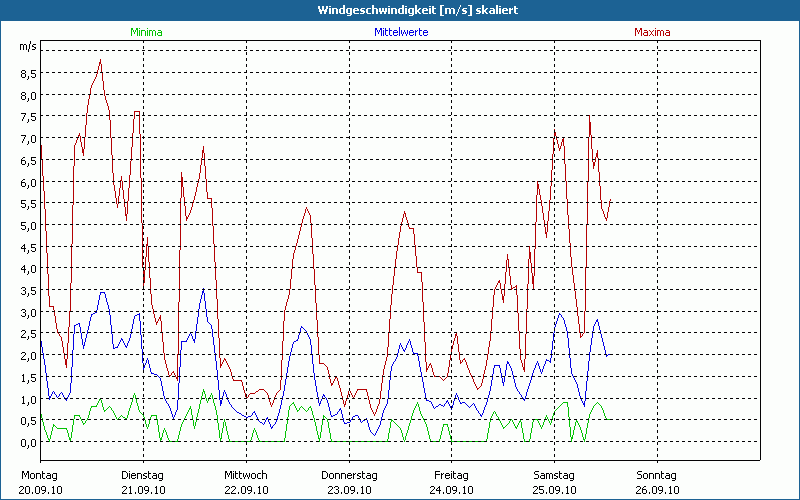This screenshot has height=500, width=800.
Task: Select the blue 'Mittelwerte' legend label
Action: click(x=401, y=32)
